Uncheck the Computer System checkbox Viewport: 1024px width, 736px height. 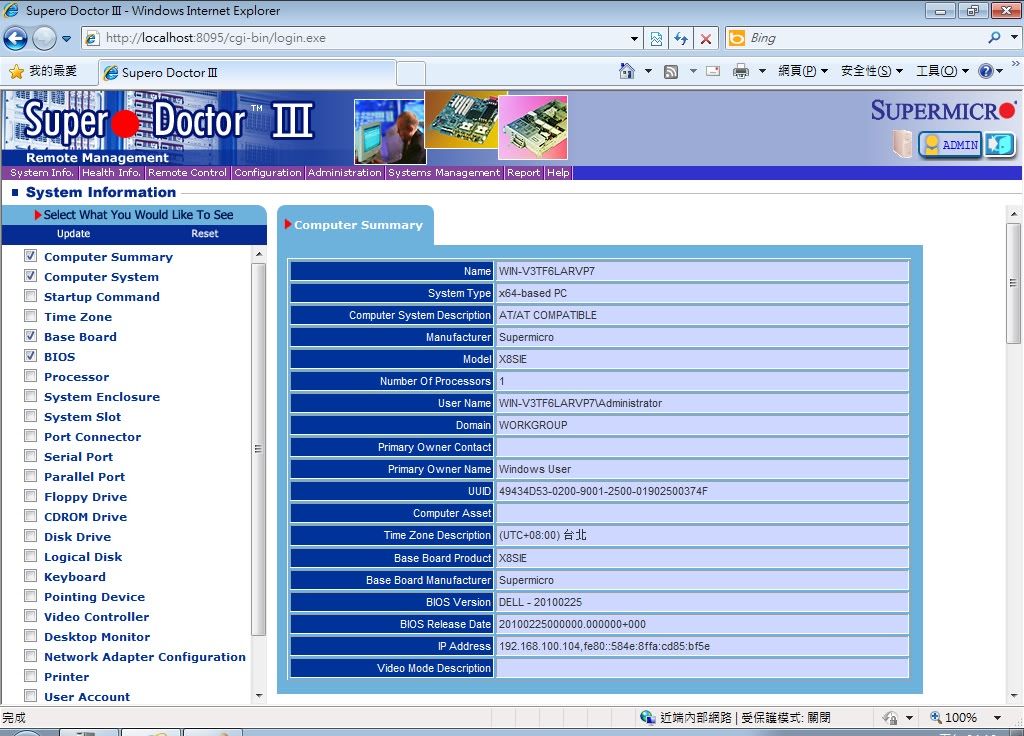pos(30,276)
